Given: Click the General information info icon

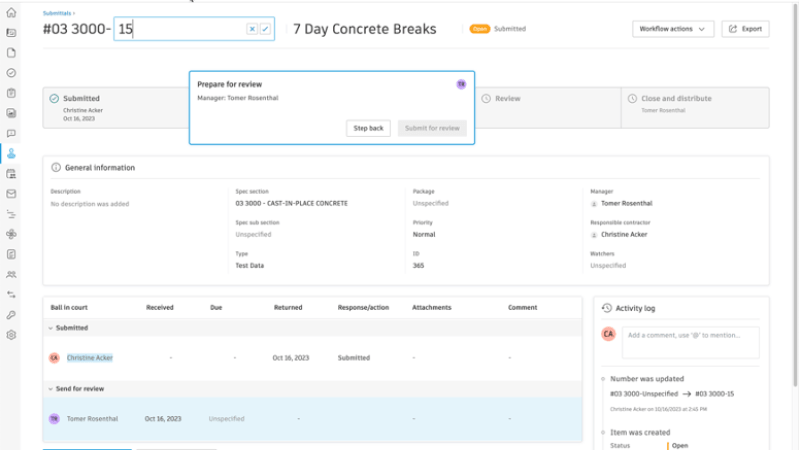Looking at the screenshot, I should 56,168.
